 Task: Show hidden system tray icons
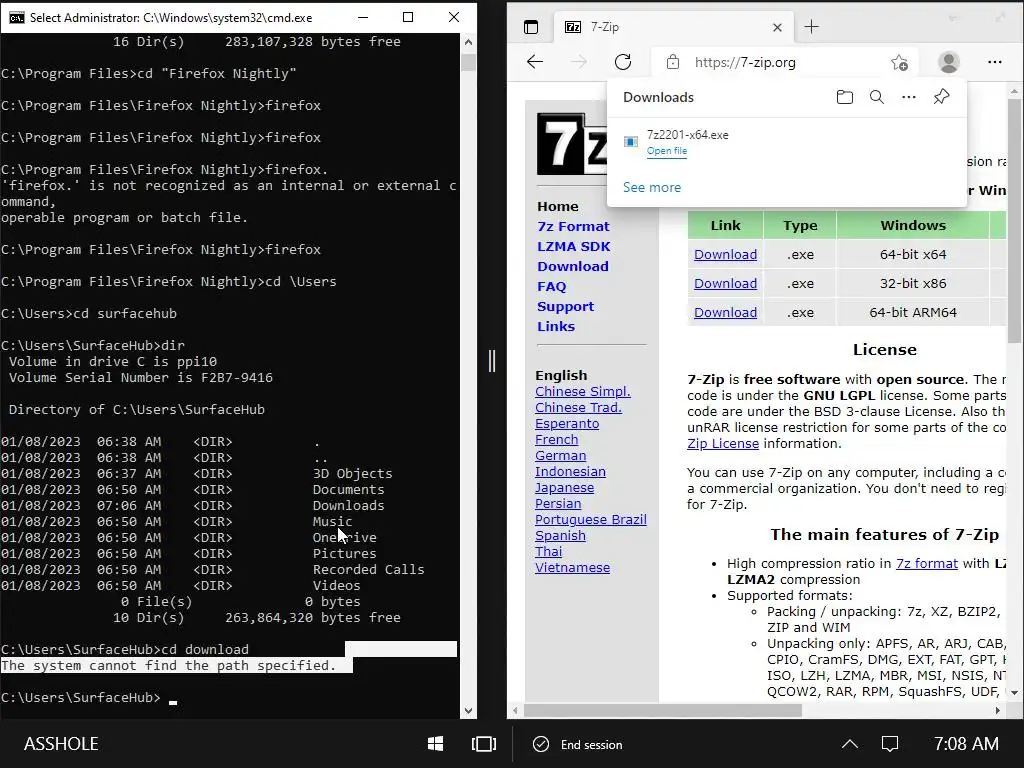[x=850, y=744]
